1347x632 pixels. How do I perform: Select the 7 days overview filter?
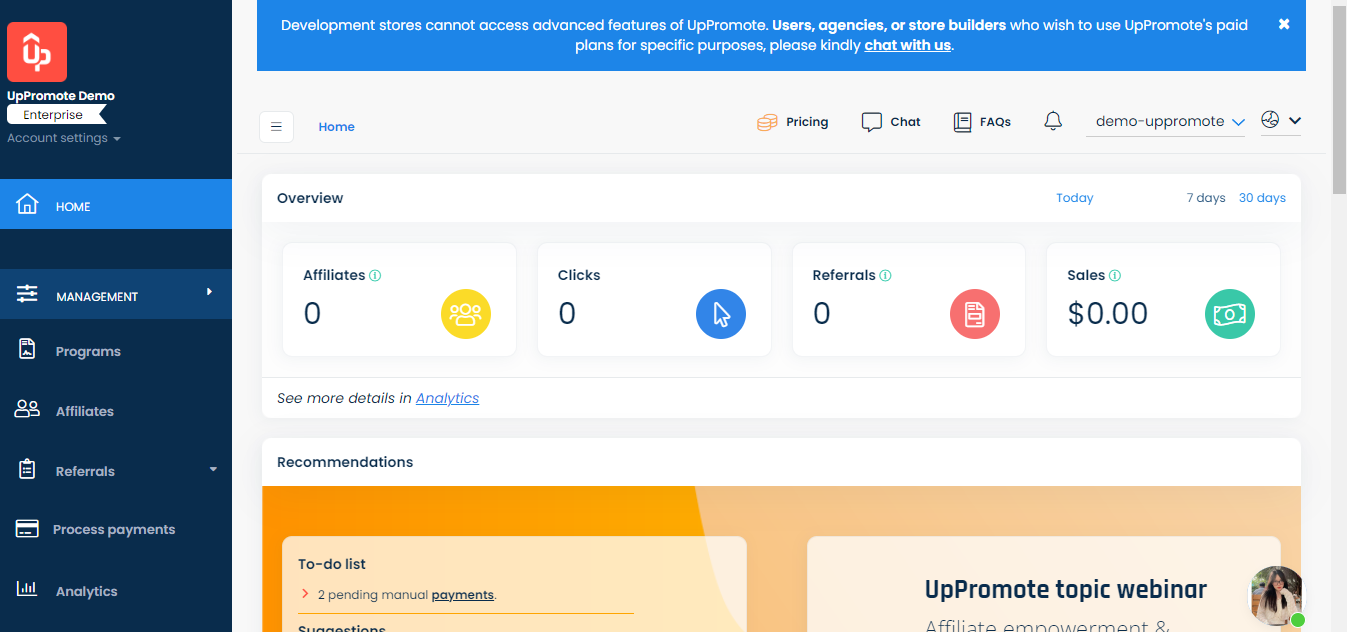pos(1206,198)
